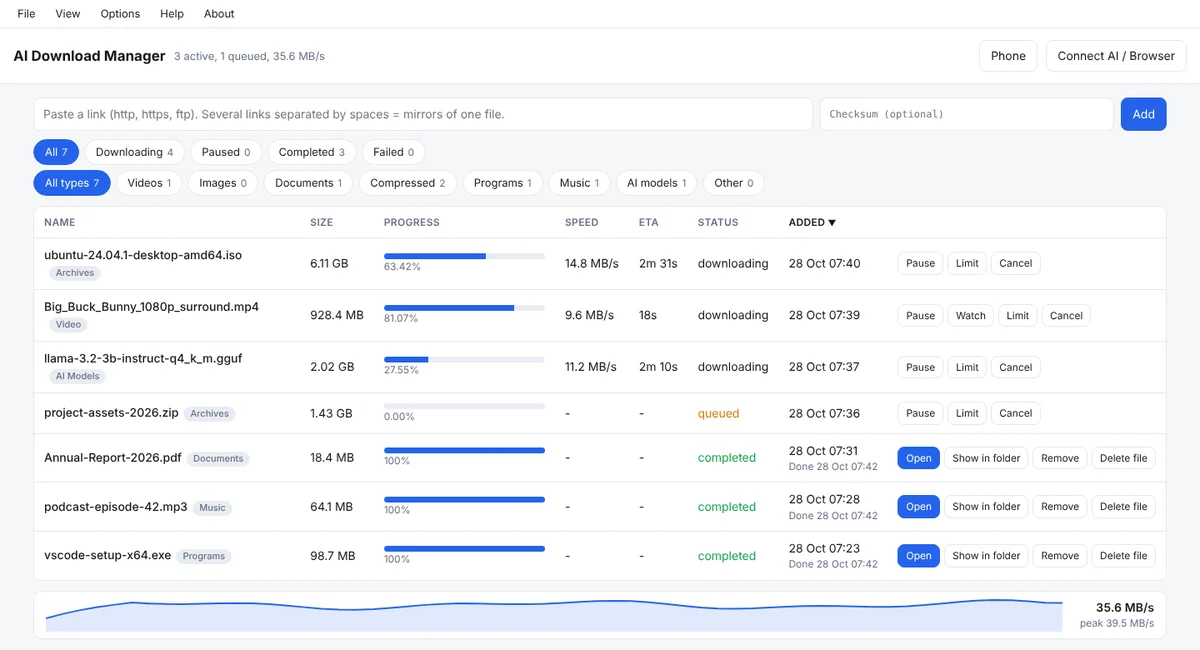This screenshot has width=1200, height=650.
Task: Show only Failed downloads
Action: pos(394,152)
